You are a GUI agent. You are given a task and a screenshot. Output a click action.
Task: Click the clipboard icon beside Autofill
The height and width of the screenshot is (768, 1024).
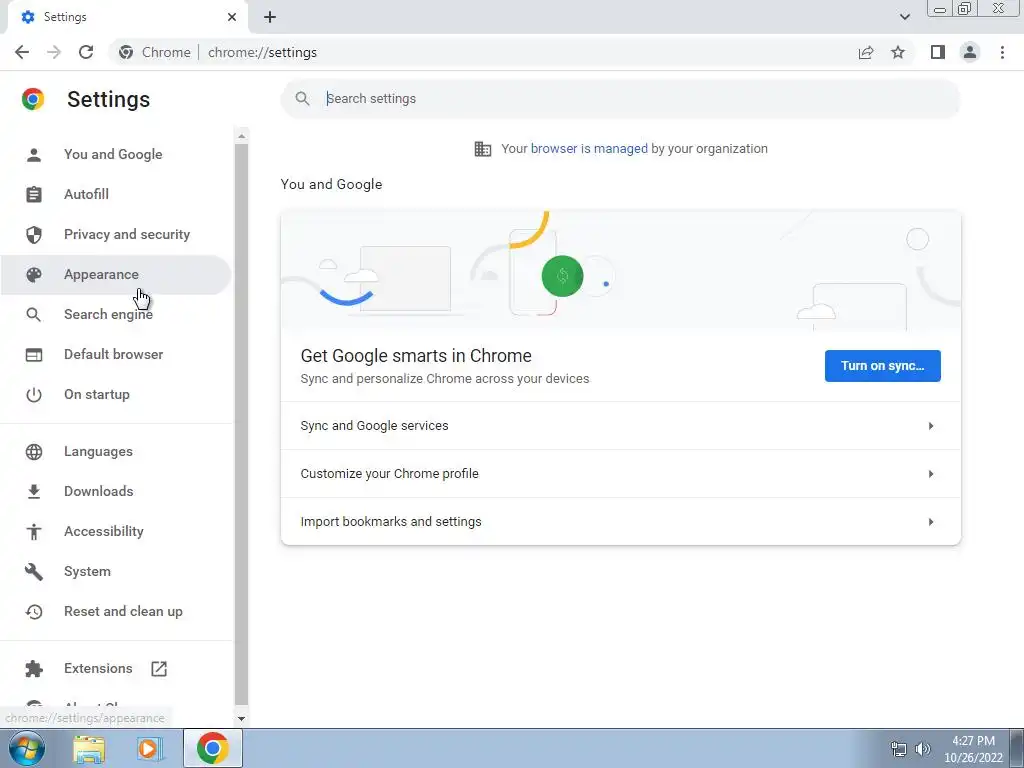pos(34,195)
